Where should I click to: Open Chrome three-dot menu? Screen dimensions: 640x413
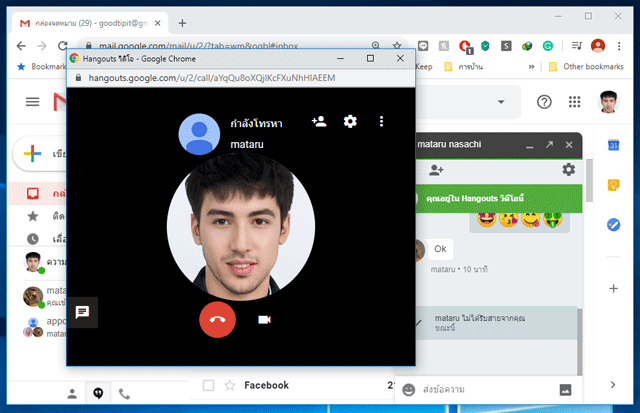point(619,46)
